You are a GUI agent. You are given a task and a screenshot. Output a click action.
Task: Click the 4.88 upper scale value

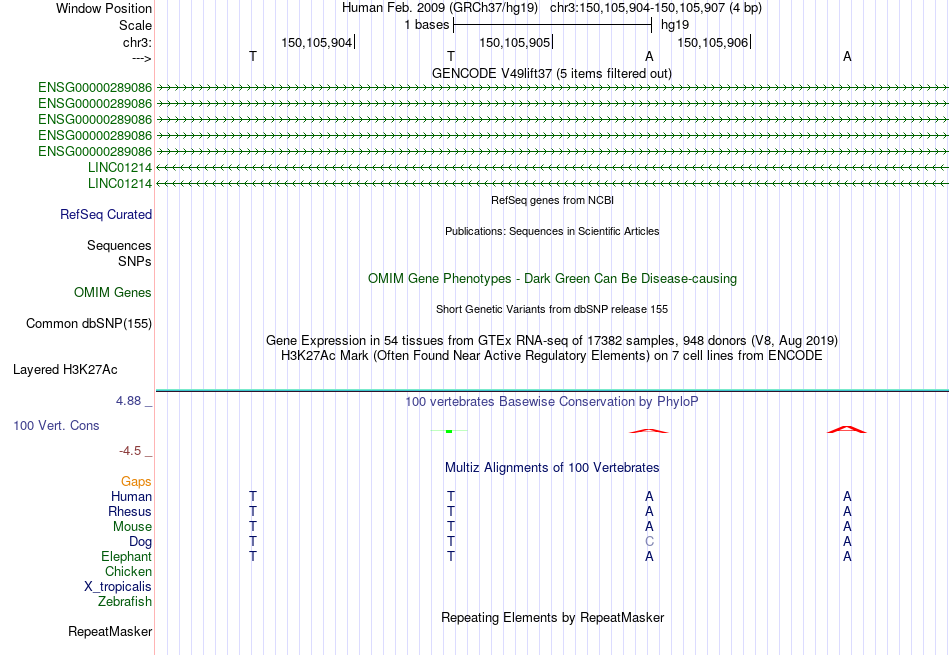click(128, 401)
